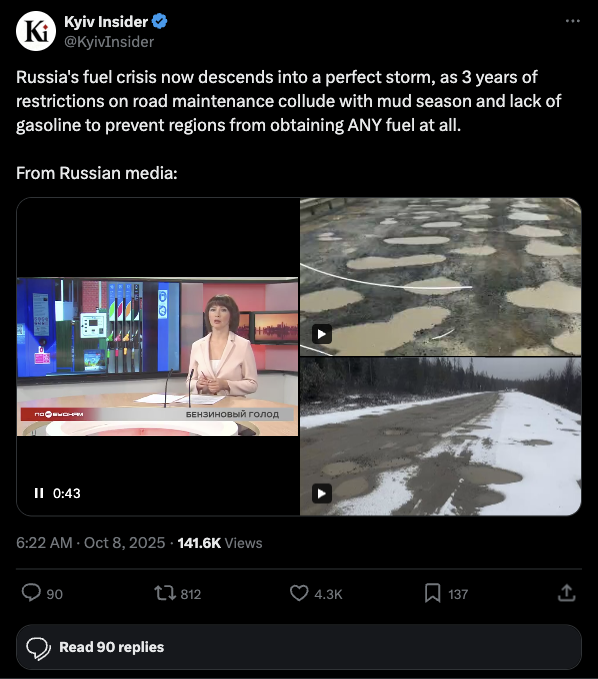
Task: Play the snowy road video
Action: click(x=322, y=493)
